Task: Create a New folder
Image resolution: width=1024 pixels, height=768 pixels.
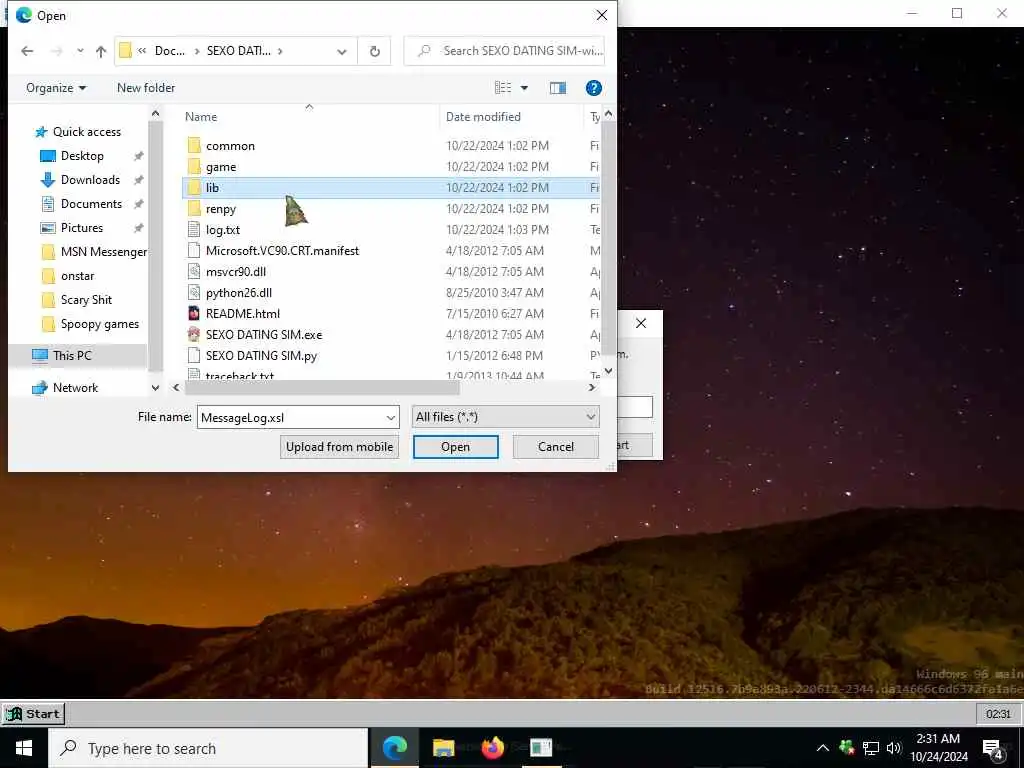Action: pos(146,88)
